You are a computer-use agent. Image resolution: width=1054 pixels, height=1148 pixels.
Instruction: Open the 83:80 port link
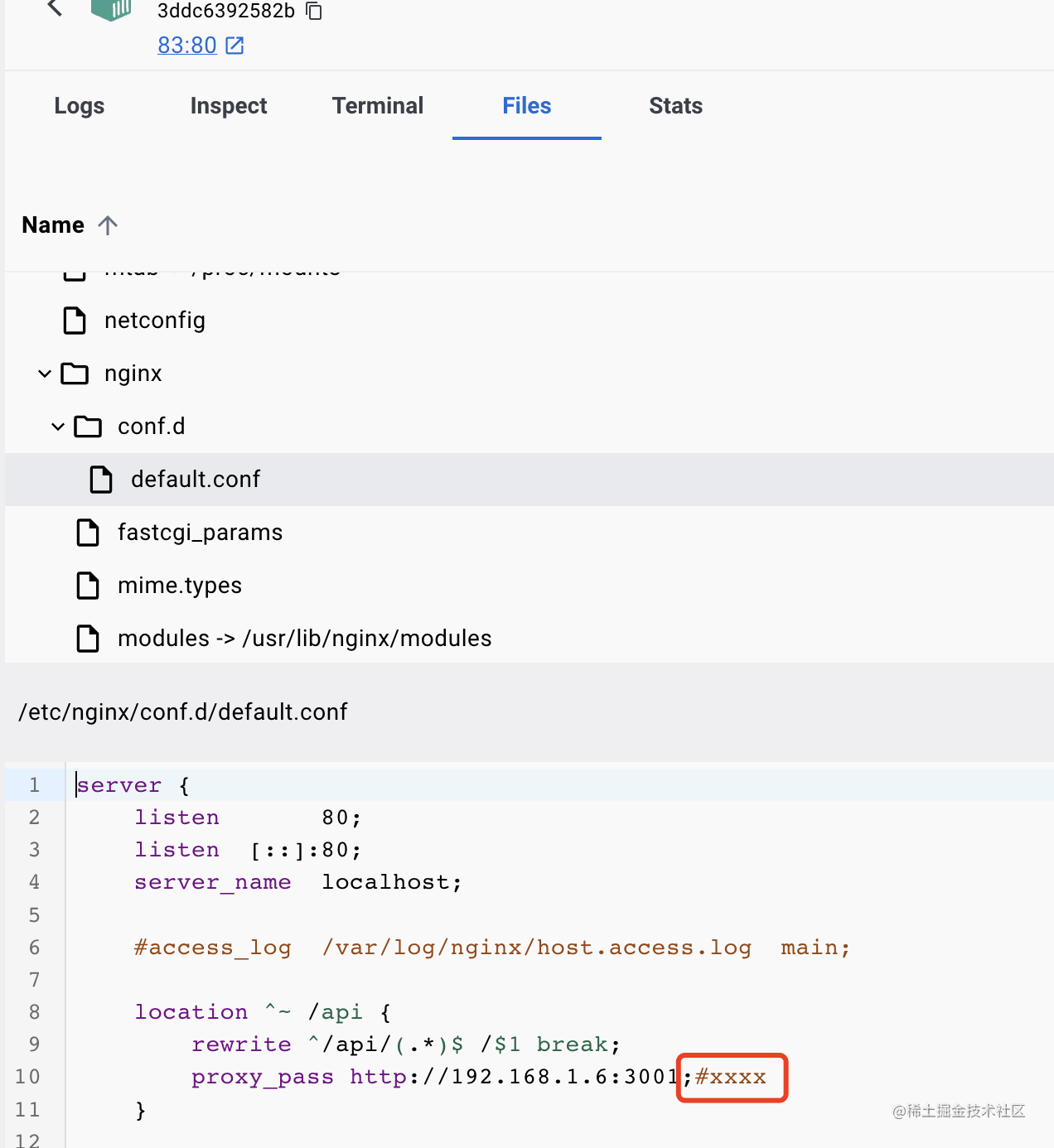(x=187, y=46)
